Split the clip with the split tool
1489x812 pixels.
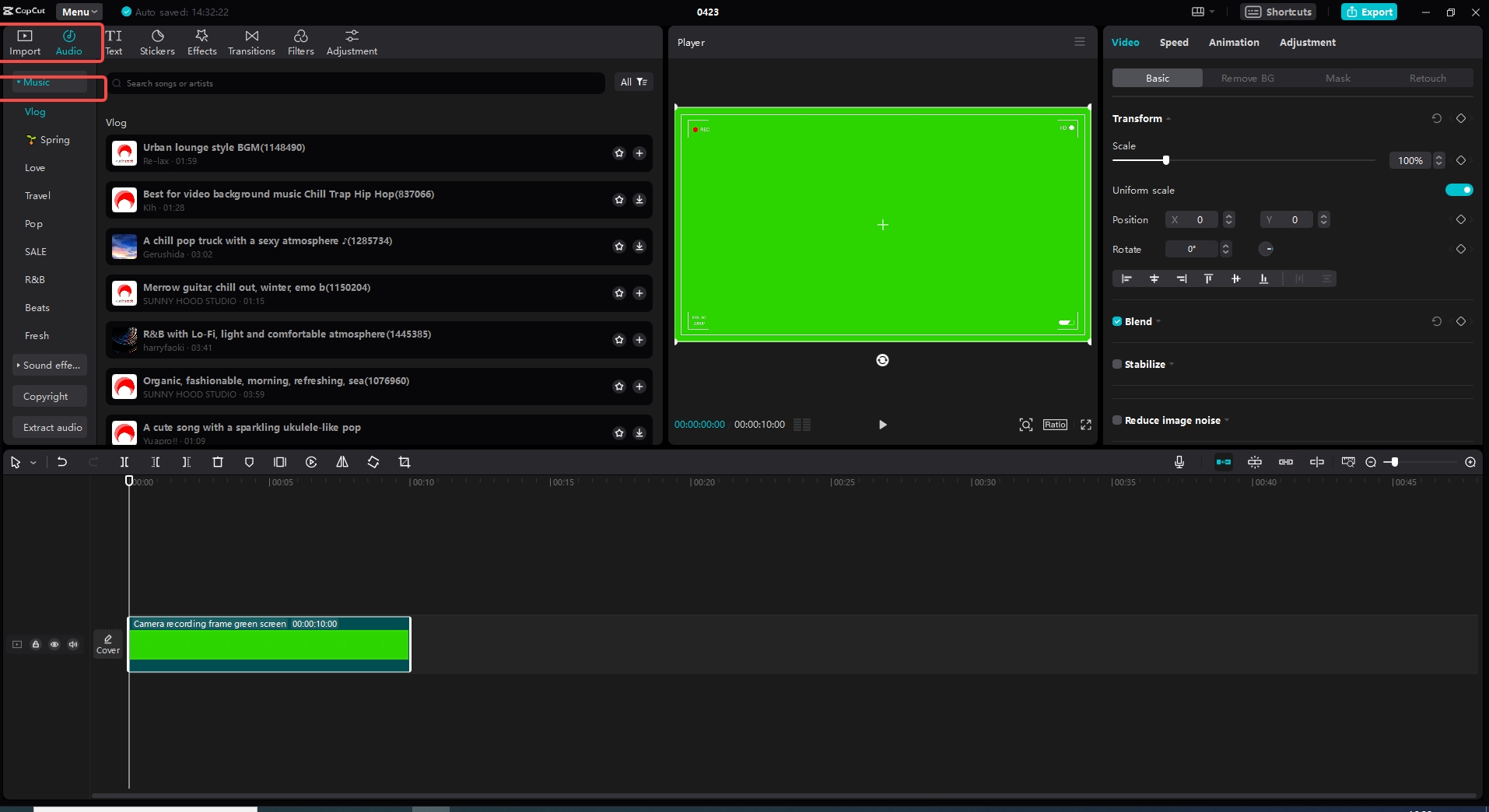(124, 462)
